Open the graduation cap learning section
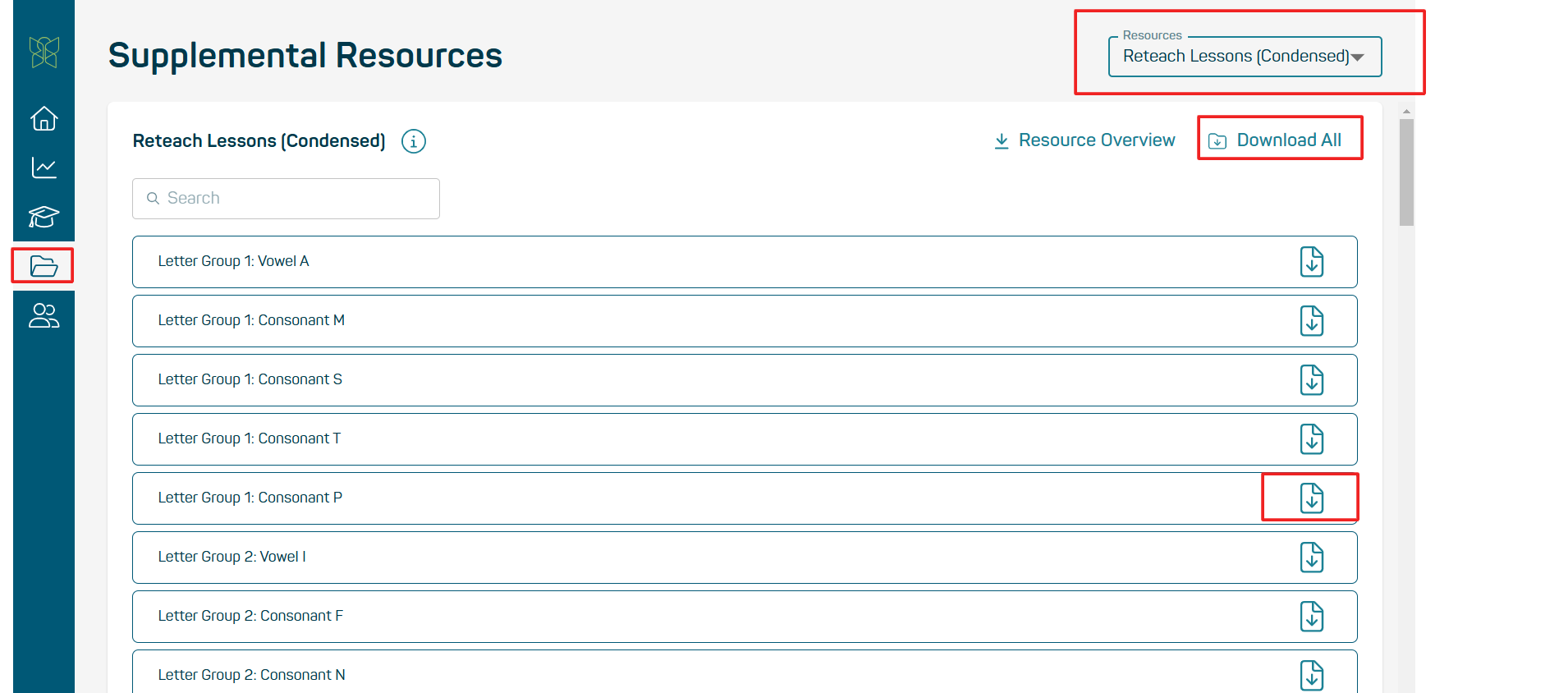 (x=44, y=217)
